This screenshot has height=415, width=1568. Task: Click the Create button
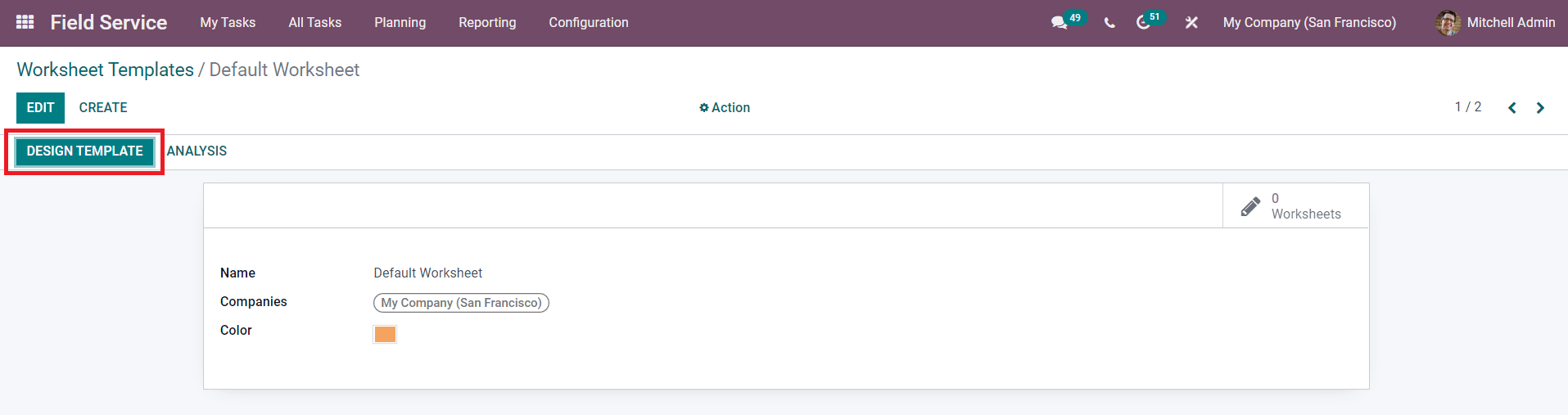click(103, 108)
